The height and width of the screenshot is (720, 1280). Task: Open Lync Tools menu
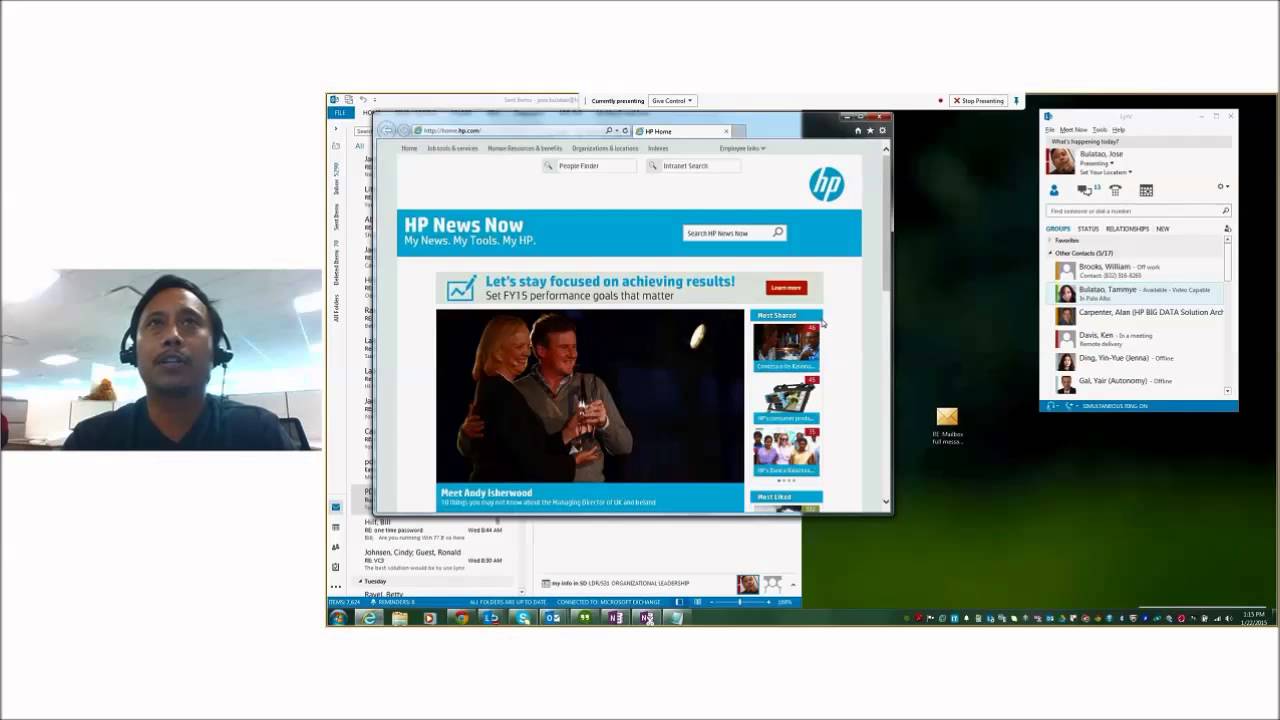[1099, 130]
